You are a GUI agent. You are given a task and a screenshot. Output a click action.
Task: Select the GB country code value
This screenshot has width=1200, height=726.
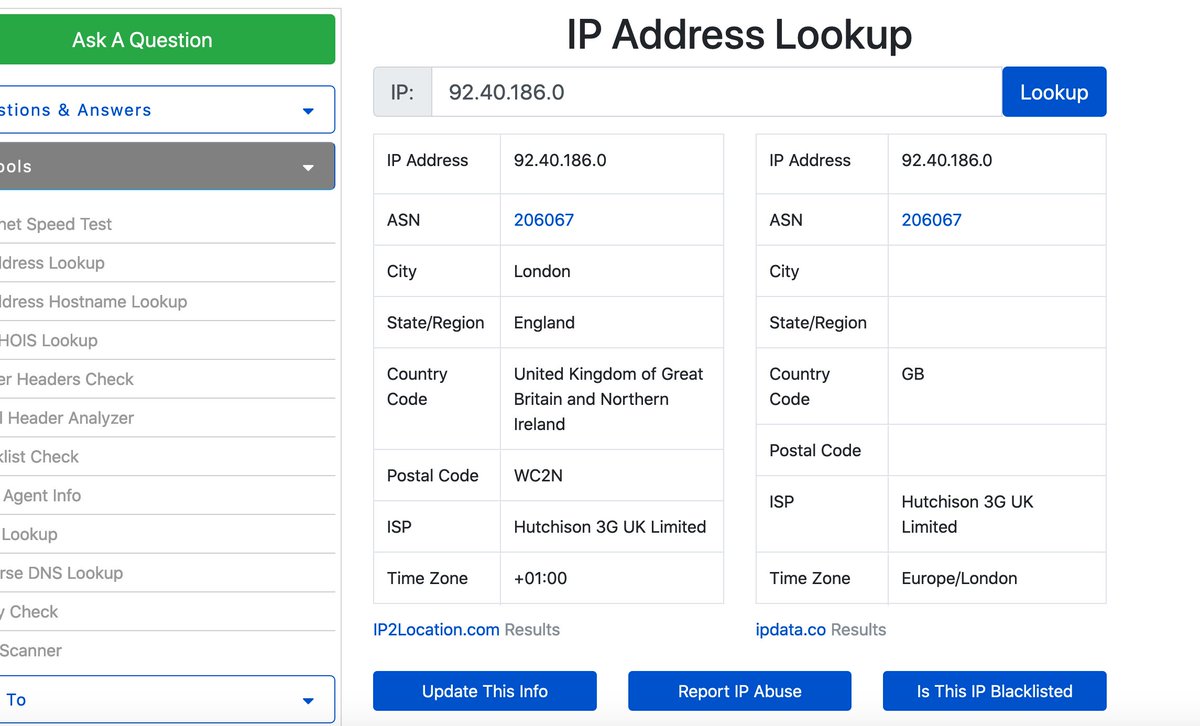(913, 374)
